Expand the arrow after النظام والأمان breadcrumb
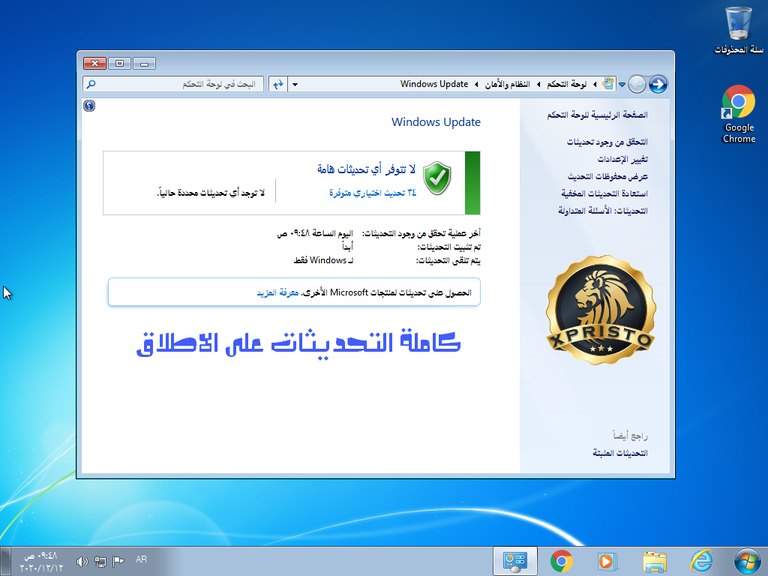 477,84
